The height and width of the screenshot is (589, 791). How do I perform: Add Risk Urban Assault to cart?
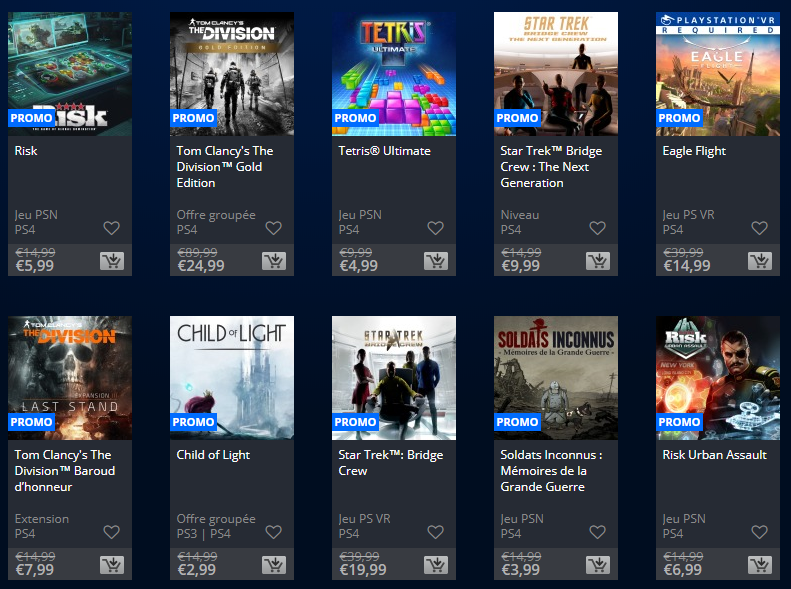click(760, 565)
